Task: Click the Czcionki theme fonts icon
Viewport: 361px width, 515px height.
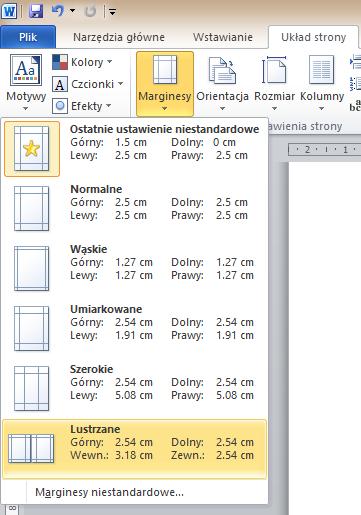Action: [x=60, y=84]
